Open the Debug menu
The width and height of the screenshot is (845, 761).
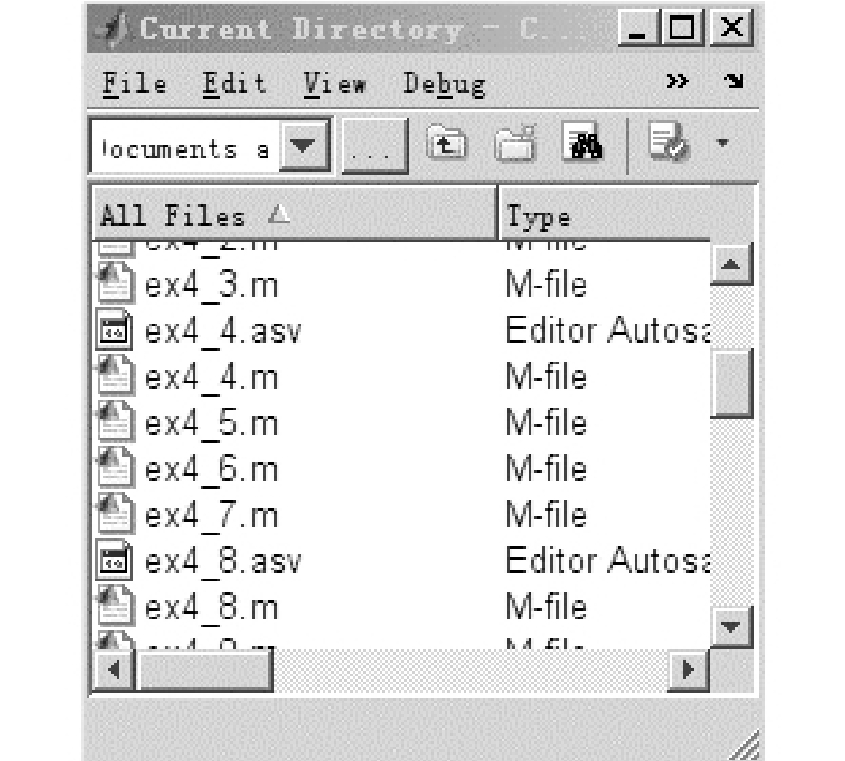(444, 84)
